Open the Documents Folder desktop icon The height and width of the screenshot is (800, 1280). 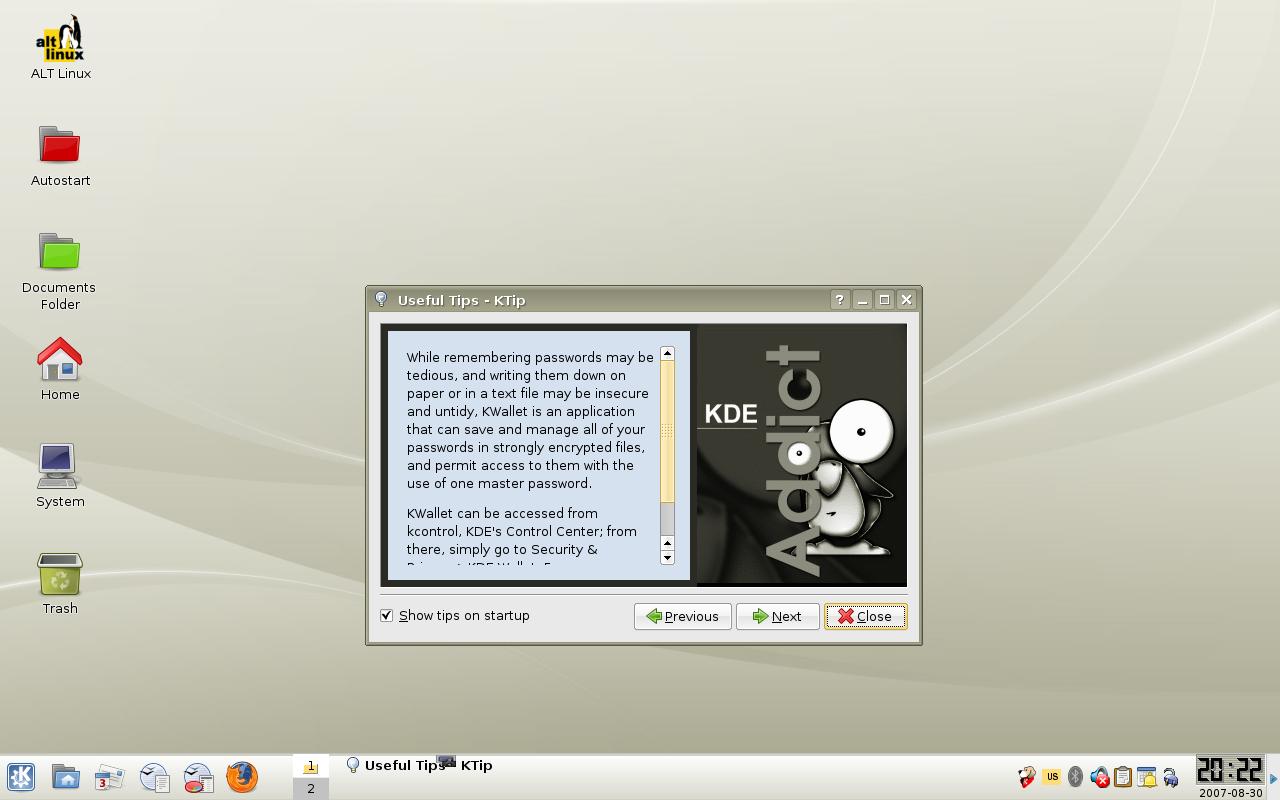coord(60,271)
